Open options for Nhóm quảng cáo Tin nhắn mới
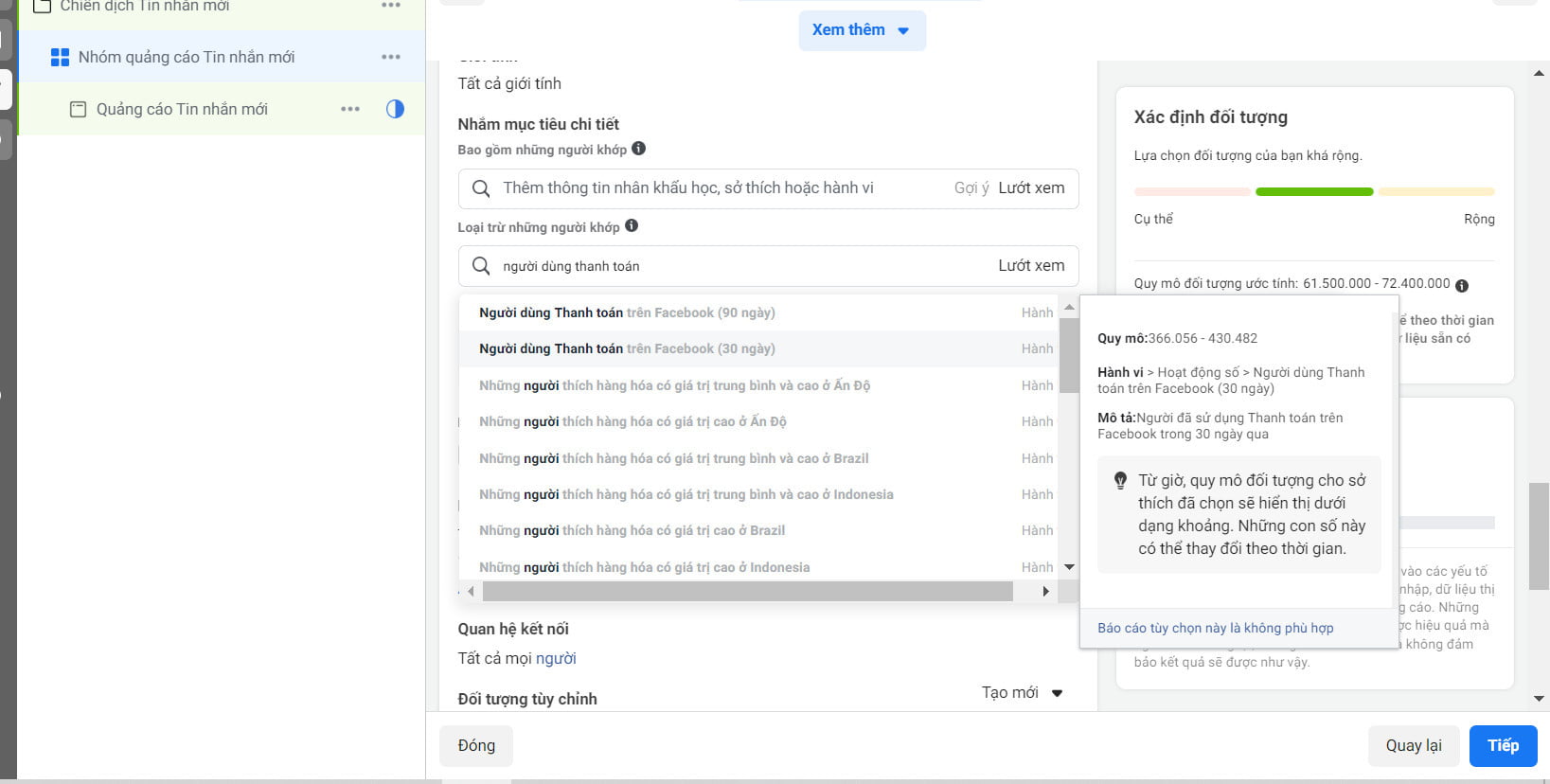 tap(390, 57)
